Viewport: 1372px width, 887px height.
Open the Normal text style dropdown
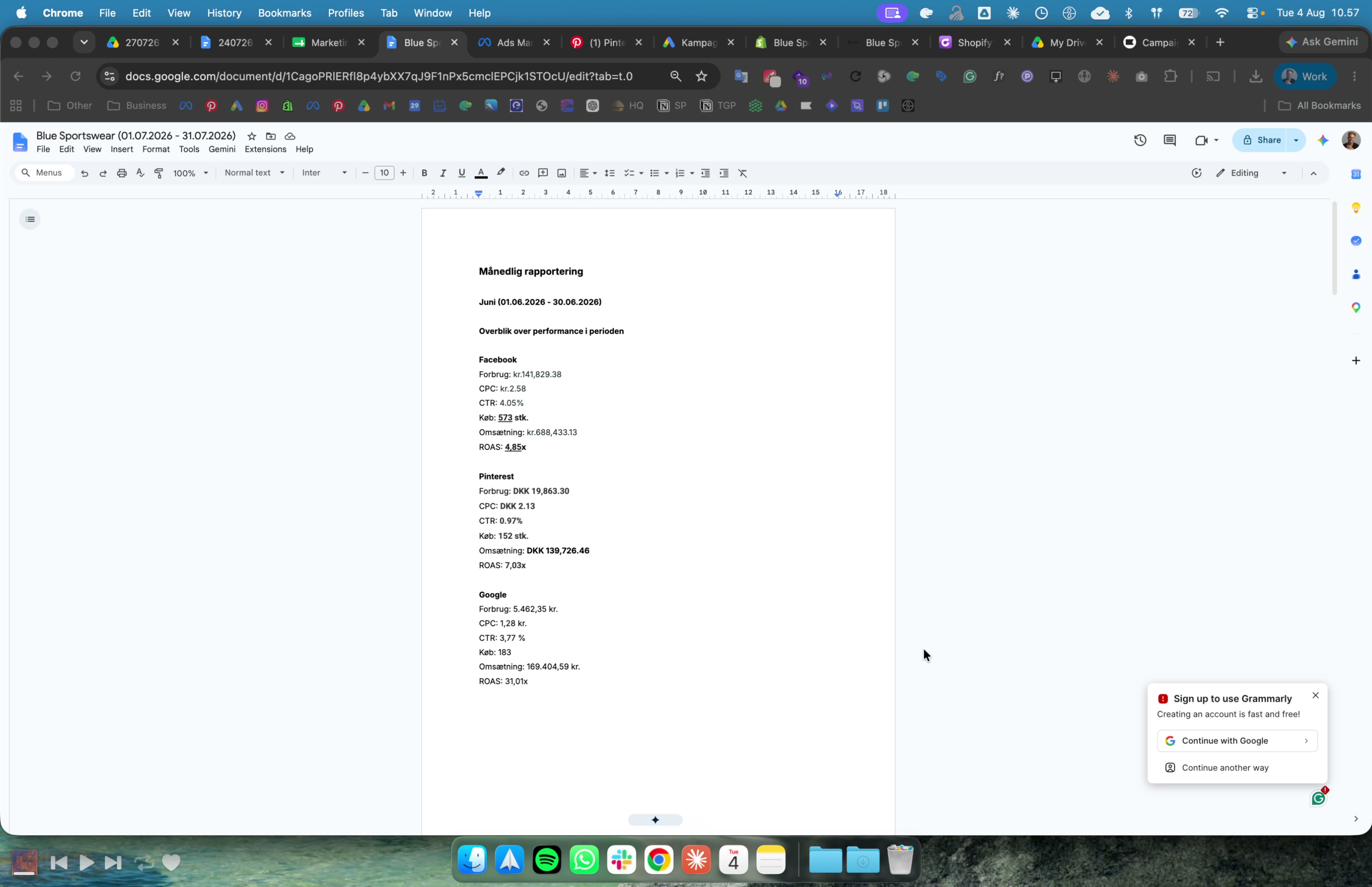[x=255, y=173]
